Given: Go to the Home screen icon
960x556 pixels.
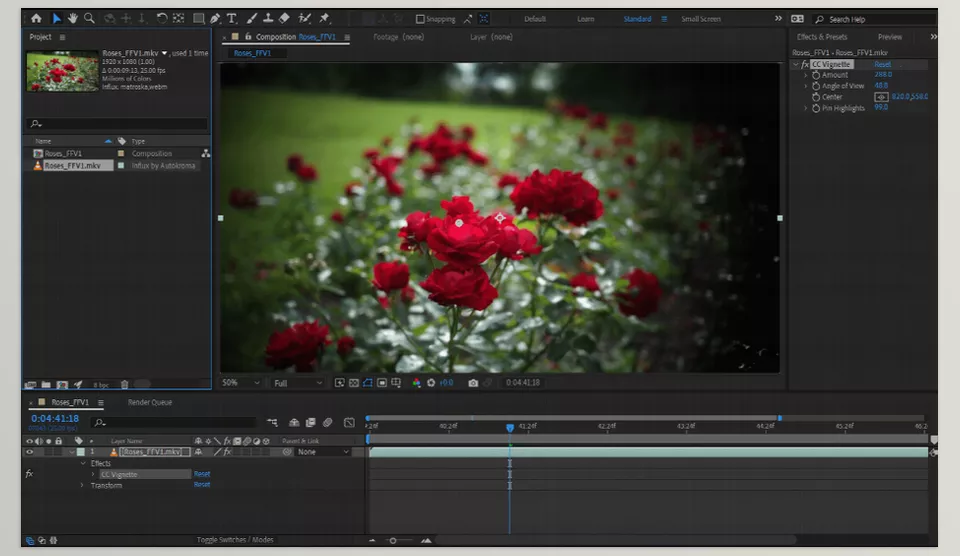Looking at the screenshot, I should pos(36,18).
